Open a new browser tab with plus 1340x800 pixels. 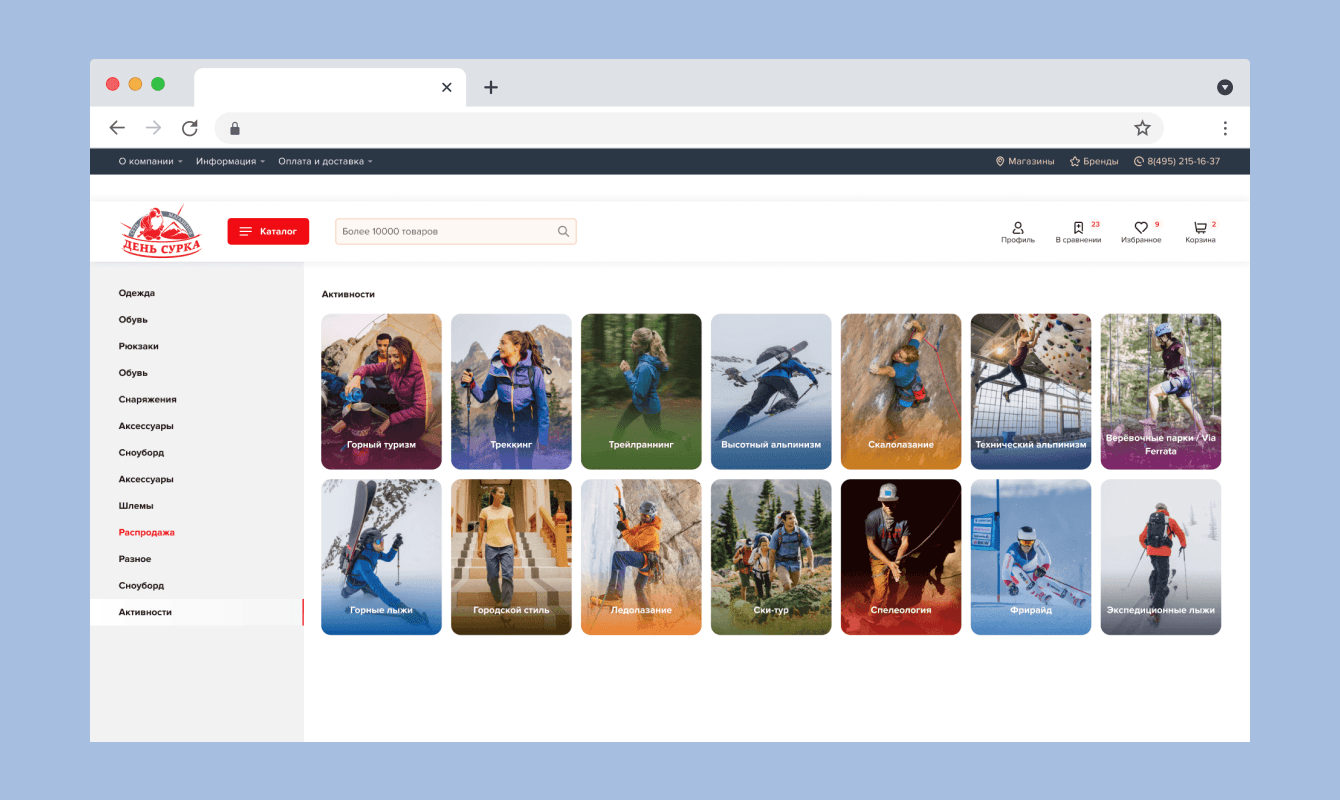490,87
